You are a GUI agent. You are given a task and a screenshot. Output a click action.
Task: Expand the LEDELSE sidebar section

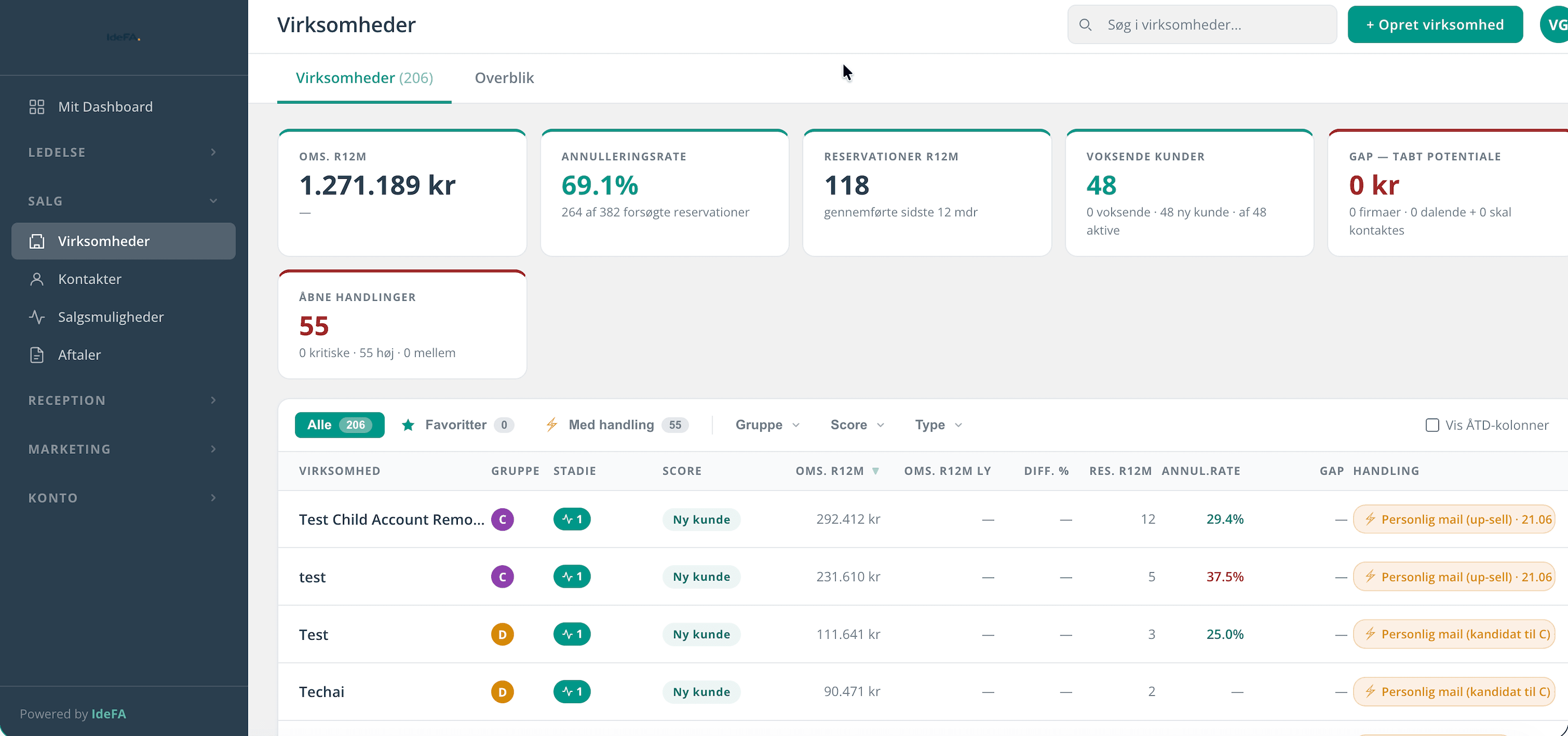click(x=124, y=152)
